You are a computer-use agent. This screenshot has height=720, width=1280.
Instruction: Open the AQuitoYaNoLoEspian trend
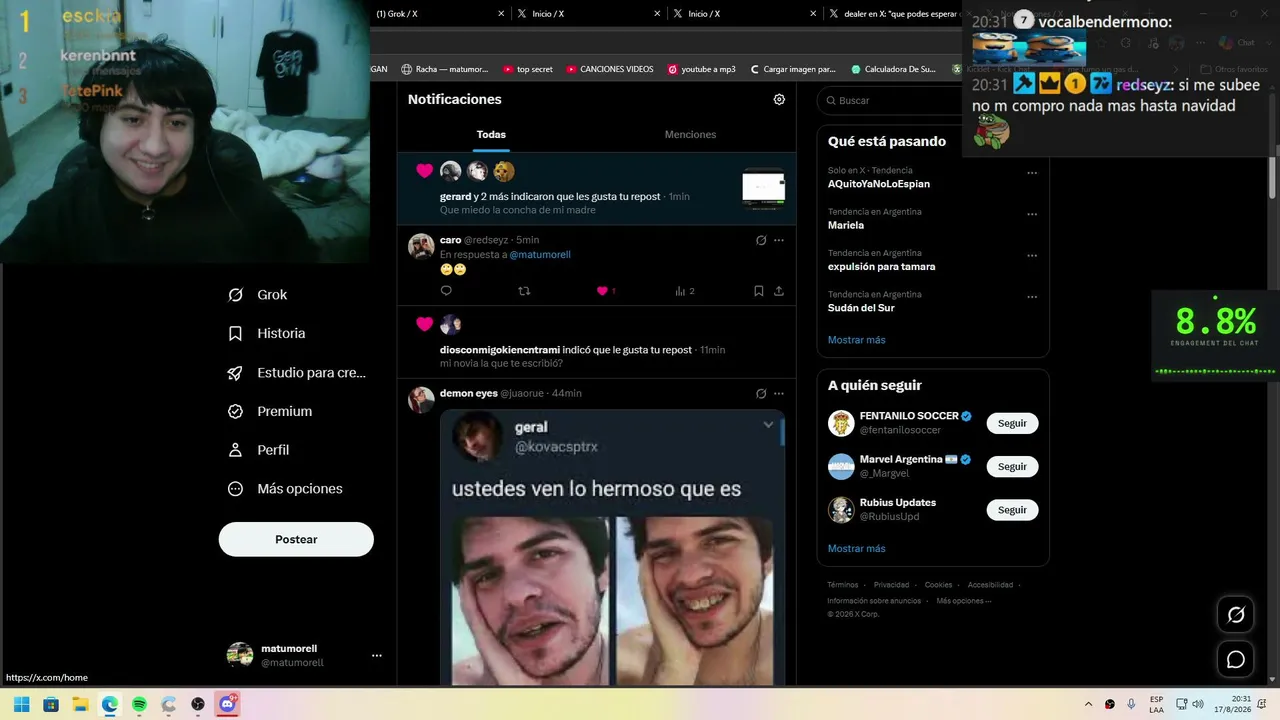pyautogui.click(x=879, y=184)
